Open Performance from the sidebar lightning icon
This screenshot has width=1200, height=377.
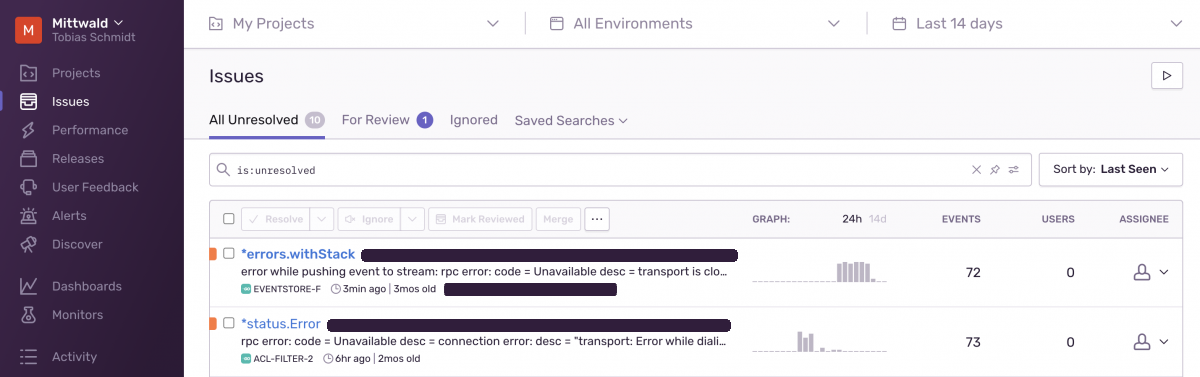point(29,130)
